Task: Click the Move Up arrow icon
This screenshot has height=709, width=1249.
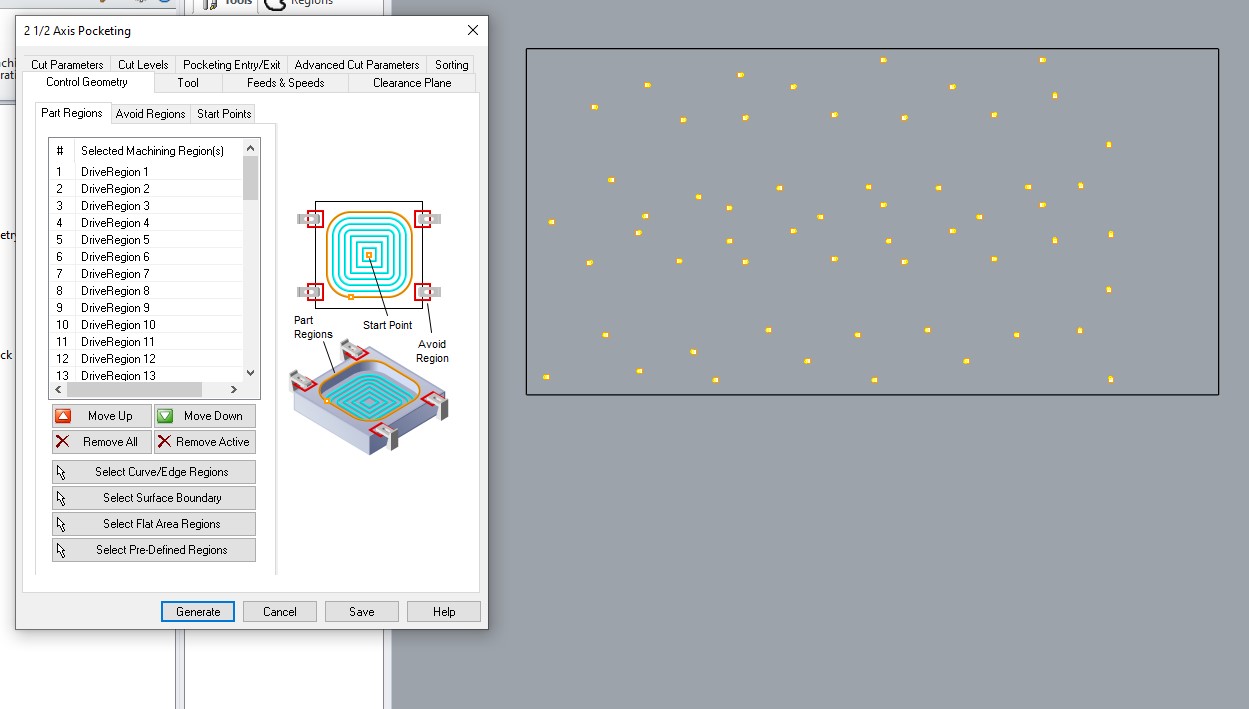Action: tap(63, 416)
